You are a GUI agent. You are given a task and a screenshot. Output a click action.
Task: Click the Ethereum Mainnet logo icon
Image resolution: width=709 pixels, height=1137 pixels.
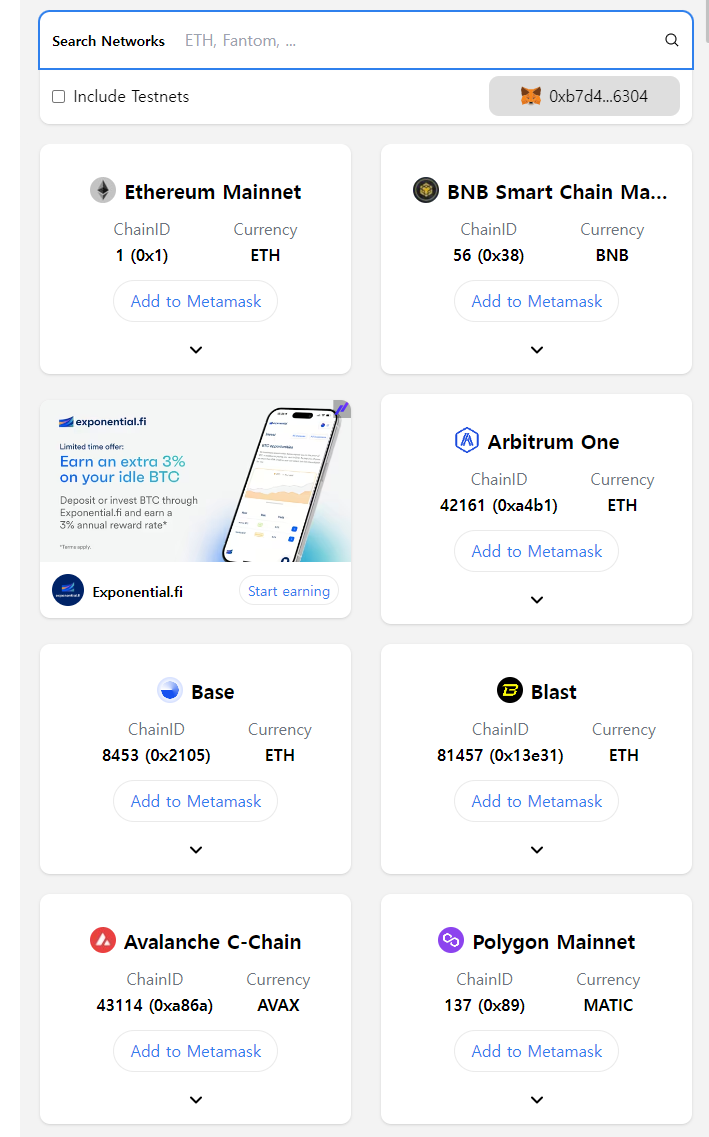pos(103,190)
